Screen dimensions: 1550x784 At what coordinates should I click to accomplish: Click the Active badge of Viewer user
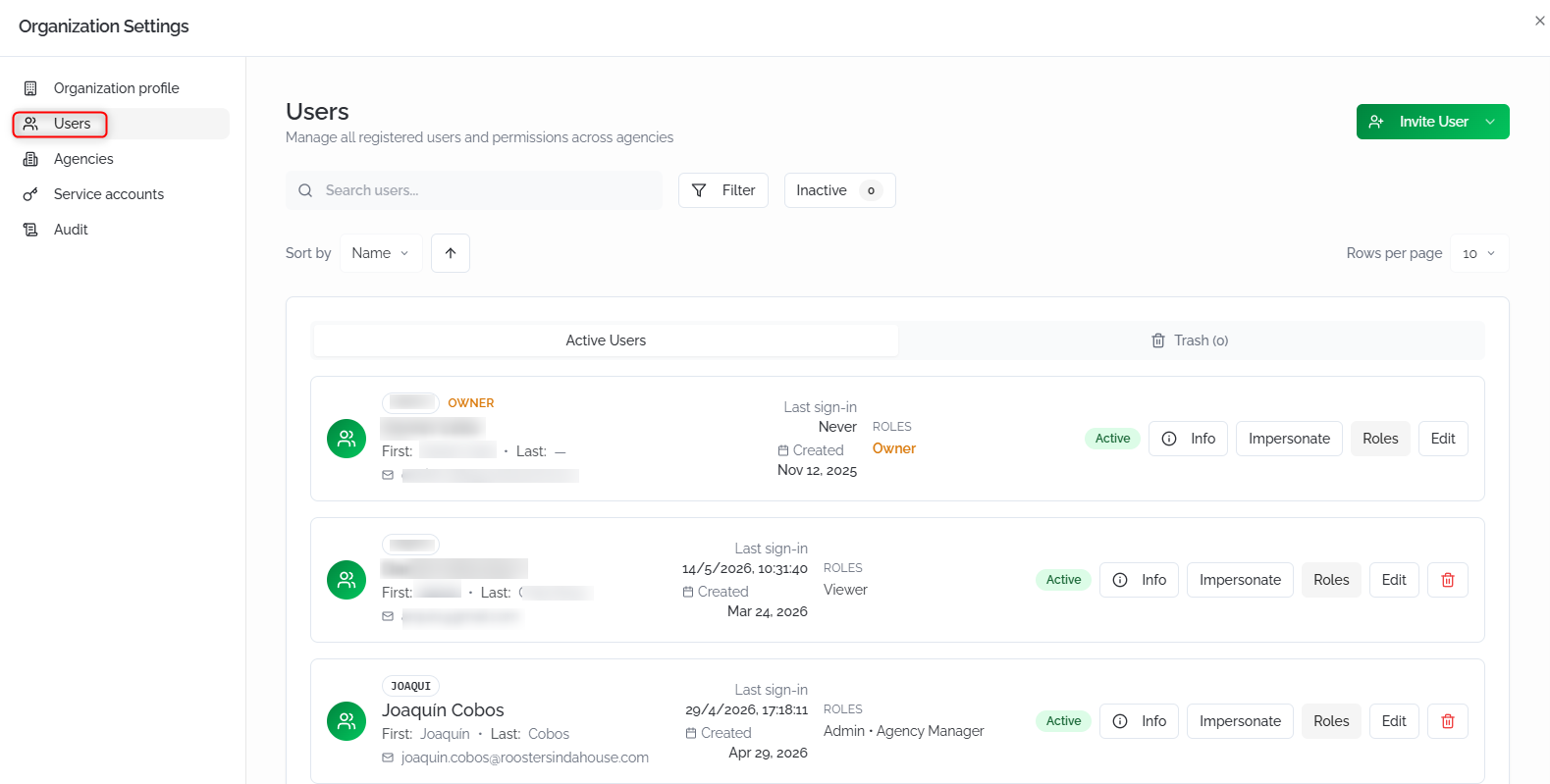[x=1063, y=580]
